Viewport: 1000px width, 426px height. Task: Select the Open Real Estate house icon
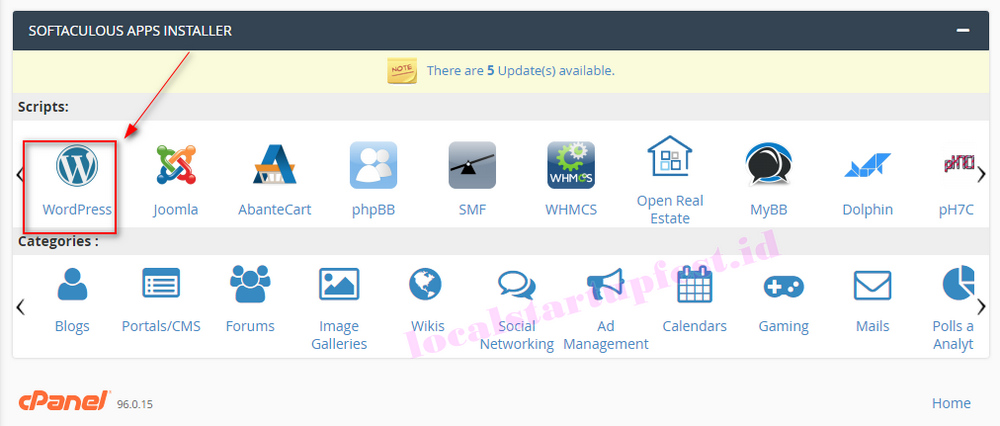click(670, 156)
